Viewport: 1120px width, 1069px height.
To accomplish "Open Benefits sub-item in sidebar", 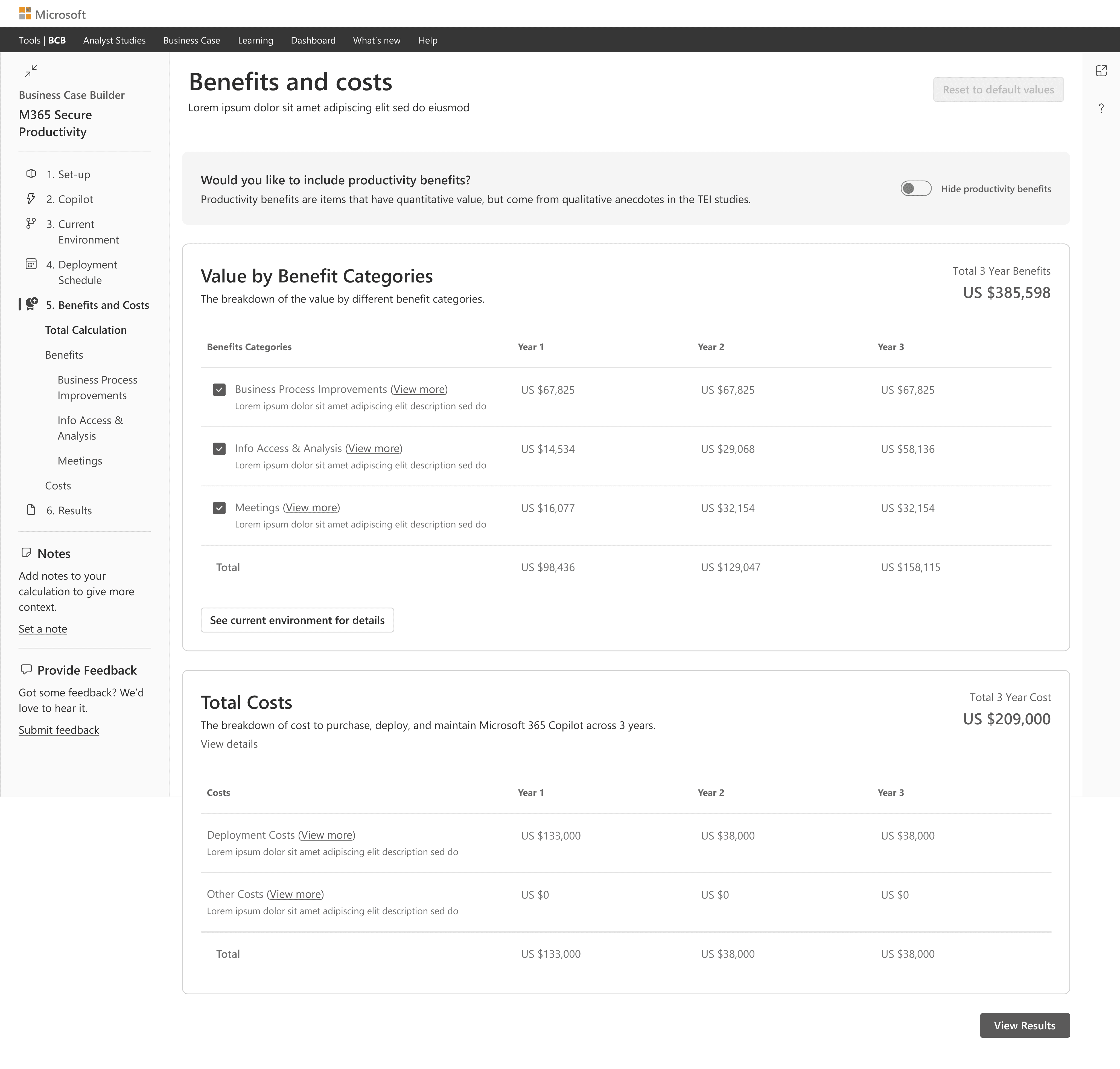I will point(64,355).
